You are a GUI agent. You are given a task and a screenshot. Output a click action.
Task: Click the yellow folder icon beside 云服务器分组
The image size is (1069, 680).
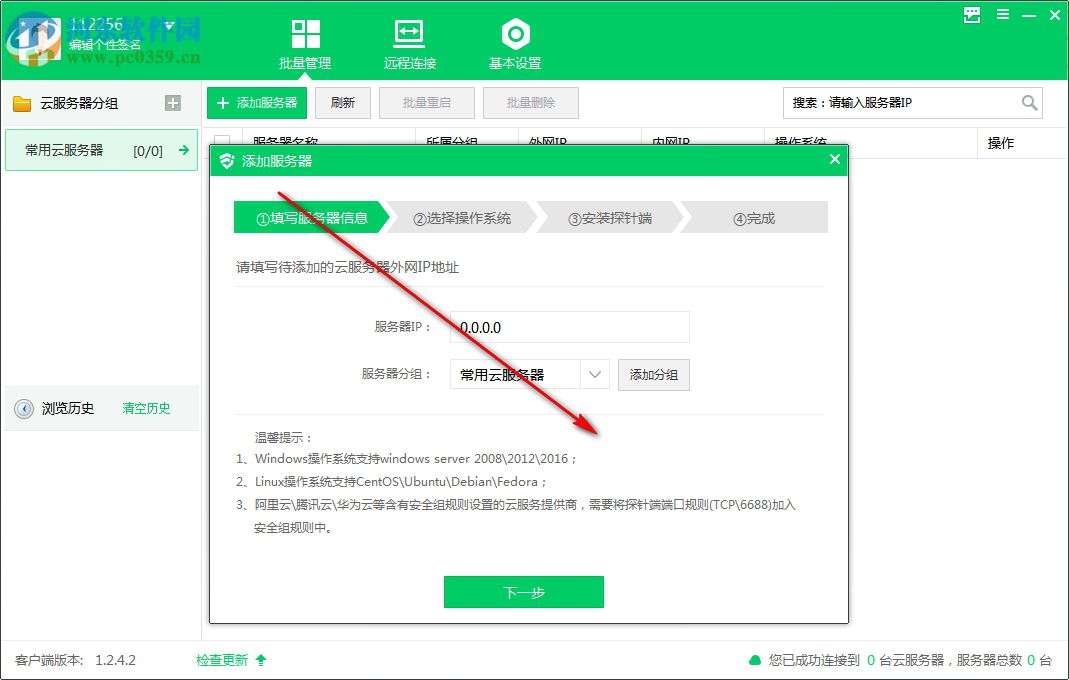pos(22,102)
